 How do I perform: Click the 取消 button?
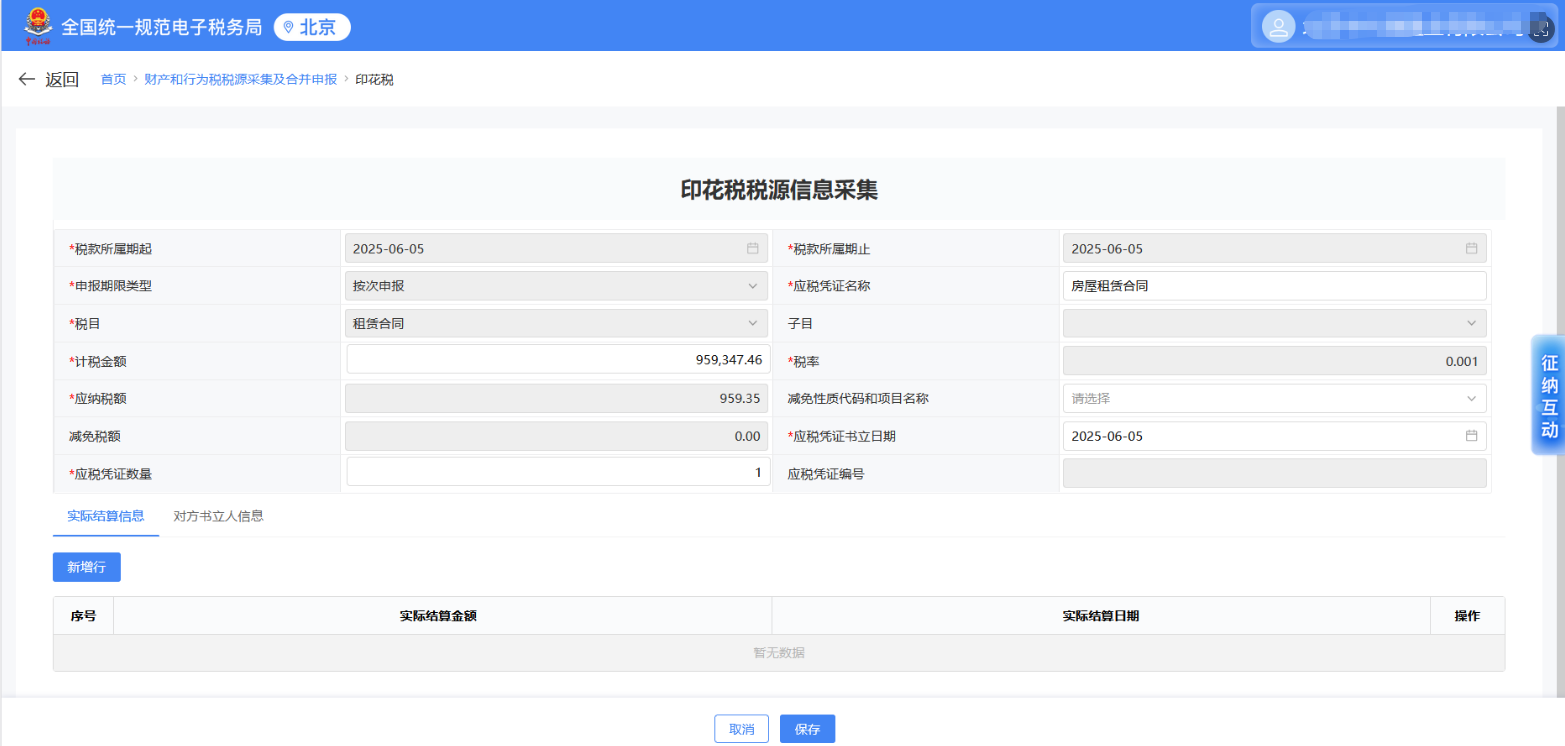(741, 728)
